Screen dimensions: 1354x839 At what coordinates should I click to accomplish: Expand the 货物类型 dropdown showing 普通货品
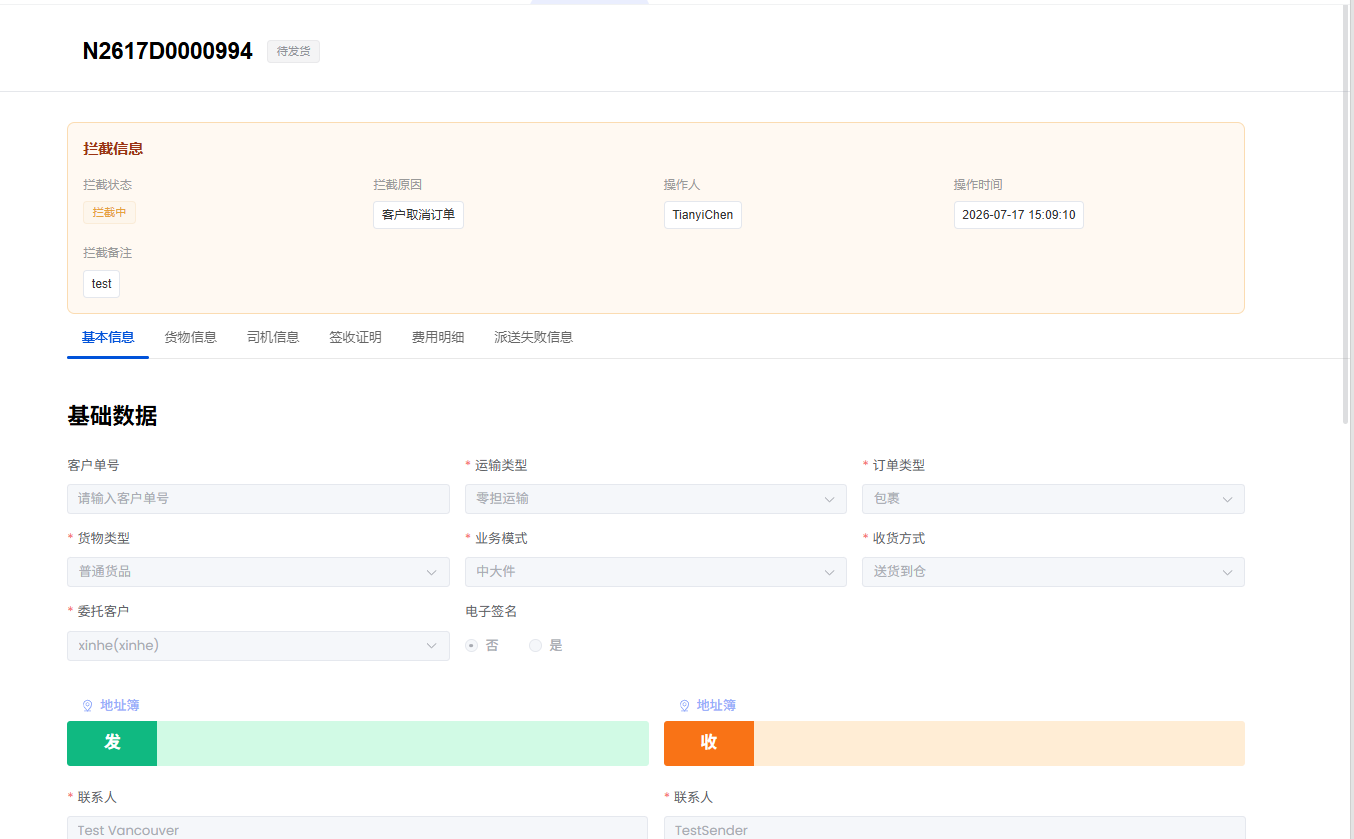[258, 572]
